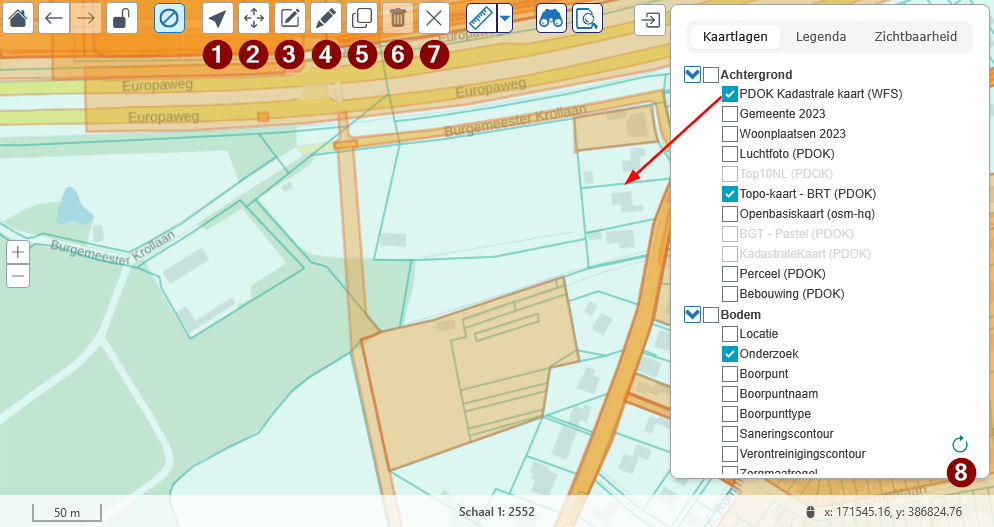Image resolution: width=994 pixels, height=527 pixels.
Task: Enable the Luchtfoto (PDOK) layer
Action: pos(730,154)
